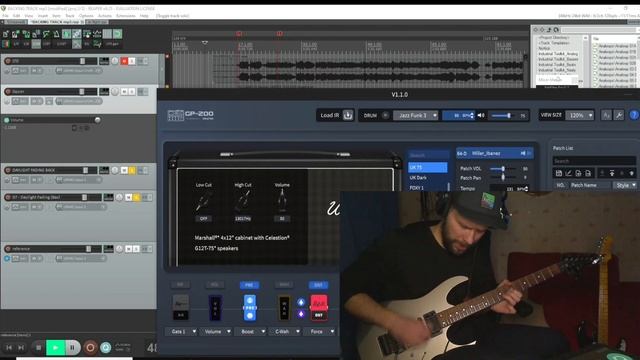Click the Volume pedal icon

(215, 307)
